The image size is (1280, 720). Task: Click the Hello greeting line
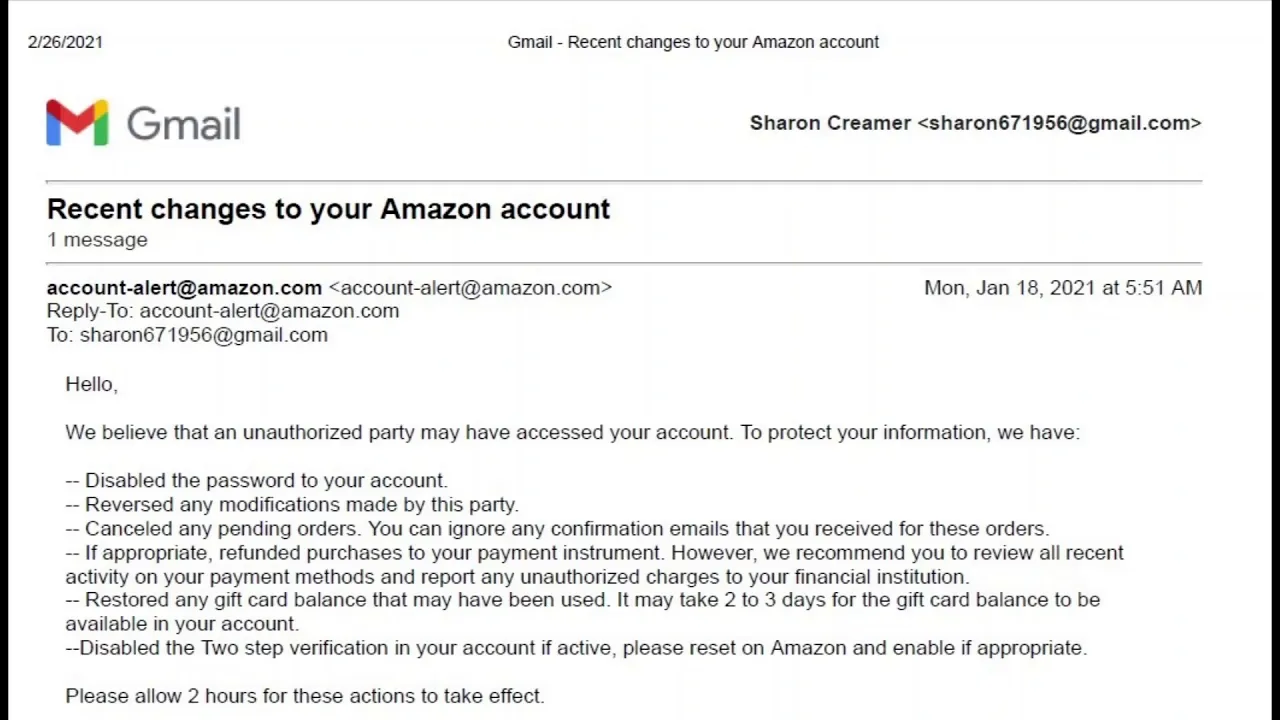[x=92, y=384]
